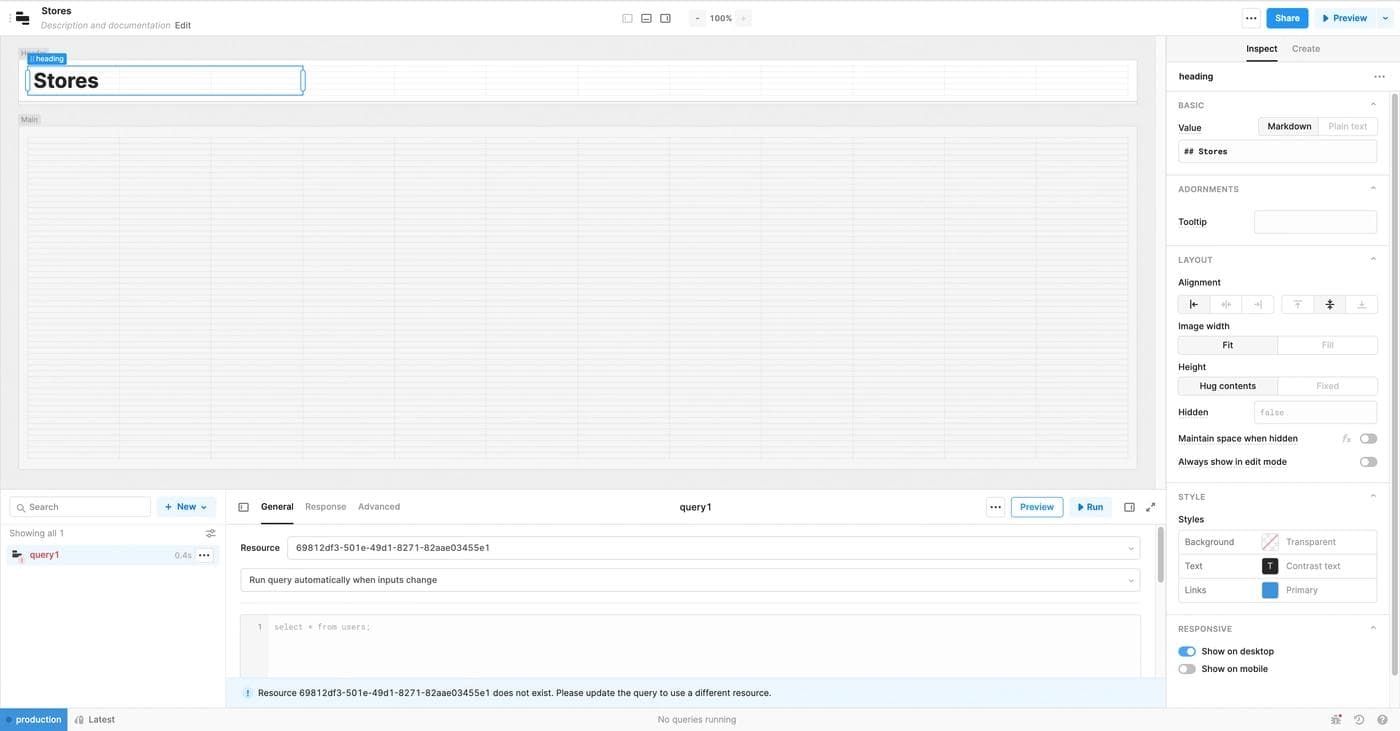Open the run query trigger dropdown
Viewport: 1400px width, 731px height.
point(690,580)
